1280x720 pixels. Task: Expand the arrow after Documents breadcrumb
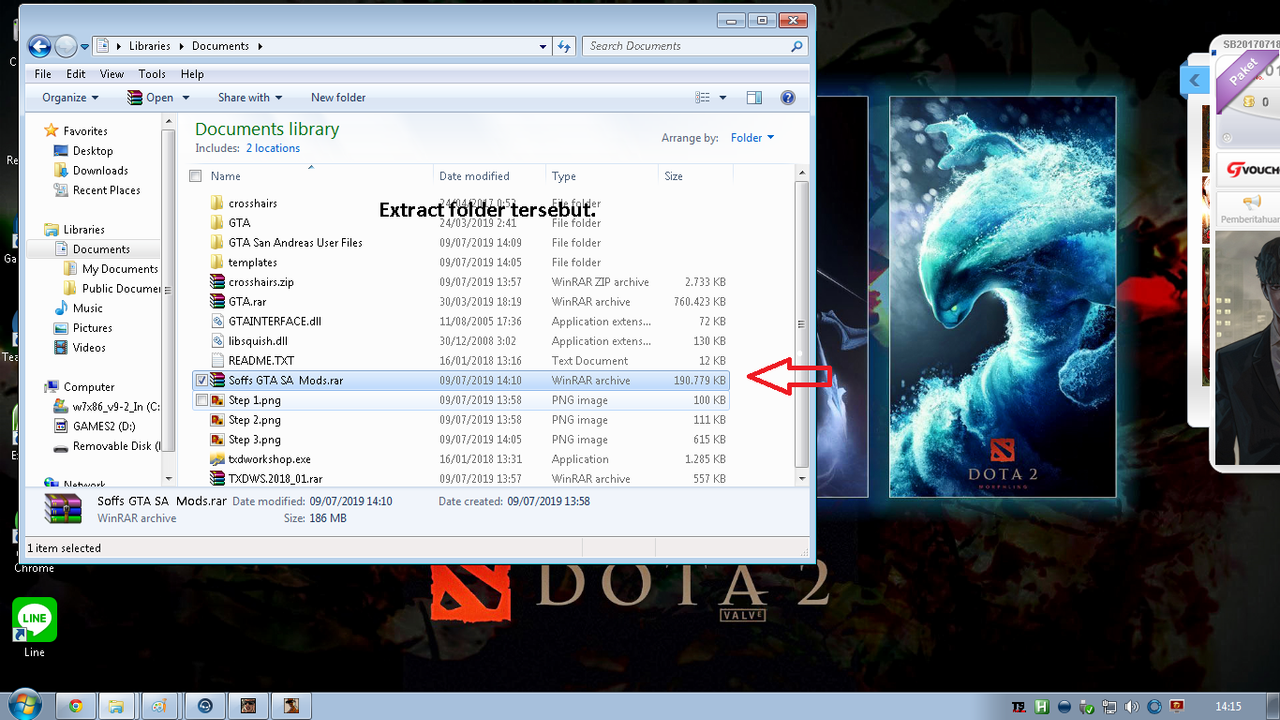click(260, 46)
